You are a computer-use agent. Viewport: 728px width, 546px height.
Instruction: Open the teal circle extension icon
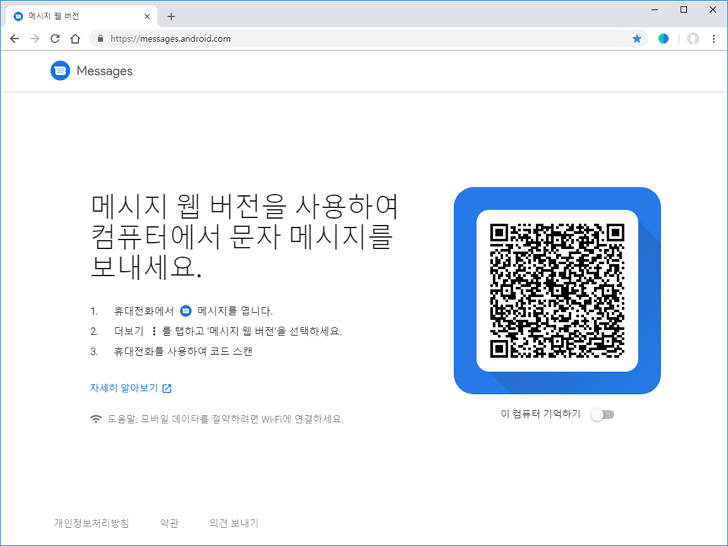(663, 39)
